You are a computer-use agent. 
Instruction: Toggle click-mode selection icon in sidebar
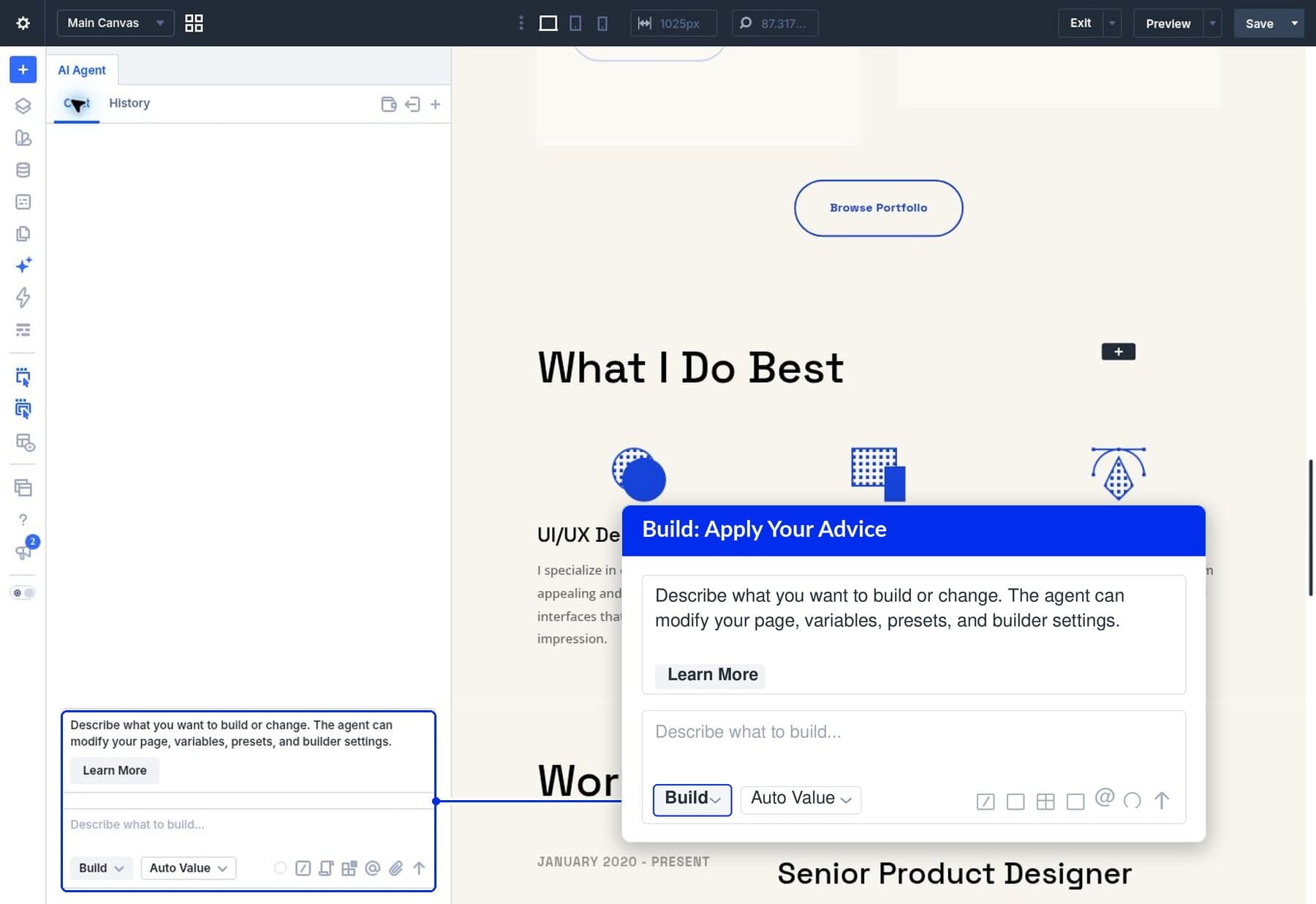(x=23, y=377)
